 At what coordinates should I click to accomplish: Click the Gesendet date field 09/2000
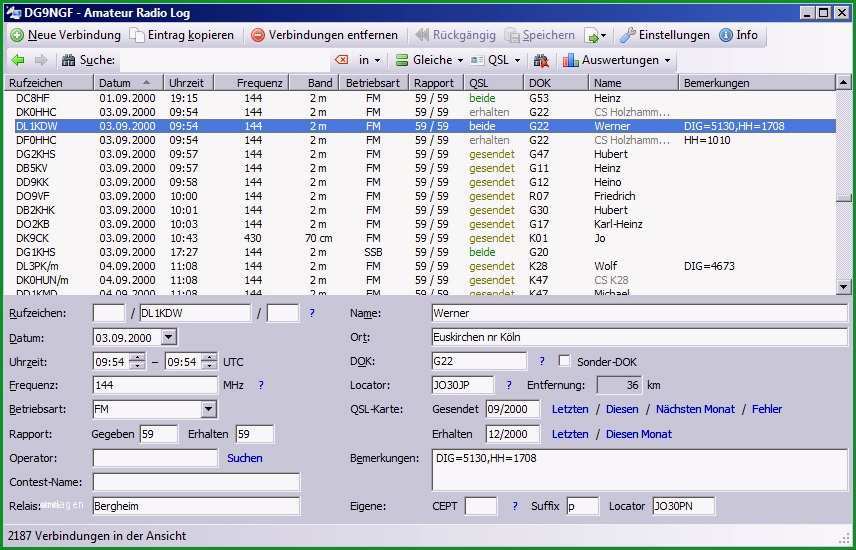[x=513, y=409]
